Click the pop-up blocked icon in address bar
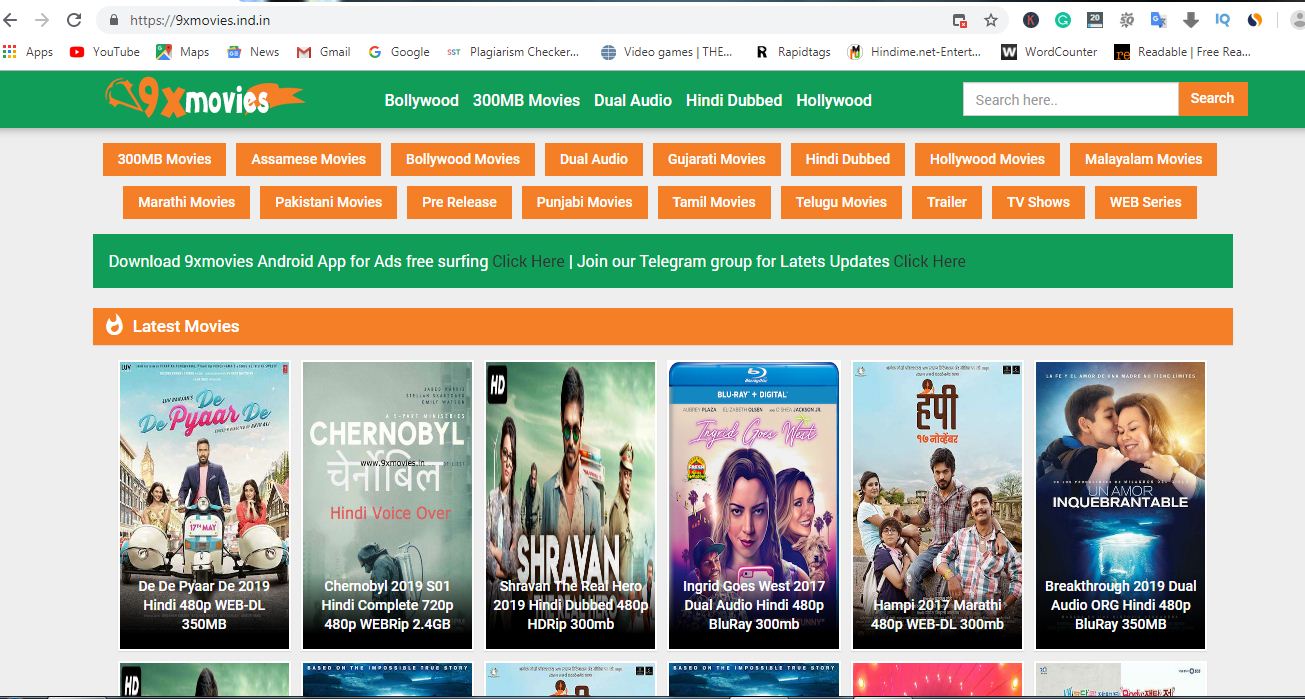1305x699 pixels. tap(960, 20)
